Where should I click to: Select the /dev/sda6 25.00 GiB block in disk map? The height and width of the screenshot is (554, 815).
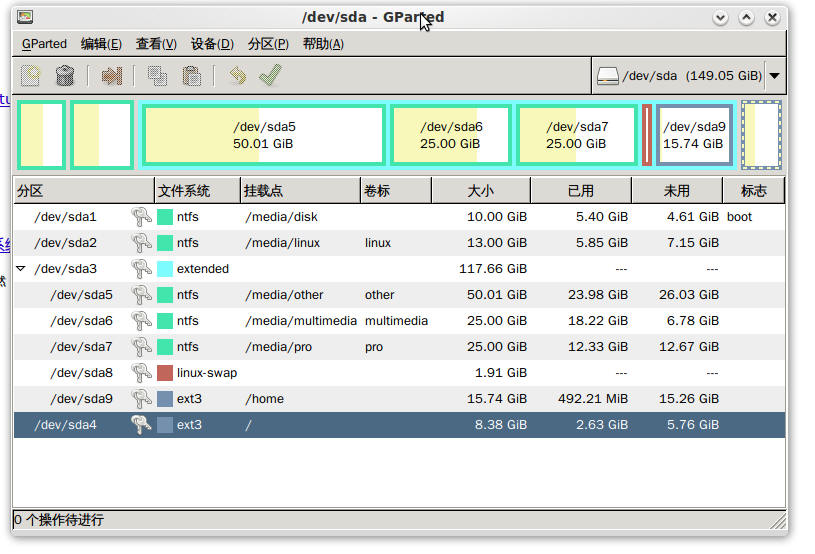tap(451, 135)
